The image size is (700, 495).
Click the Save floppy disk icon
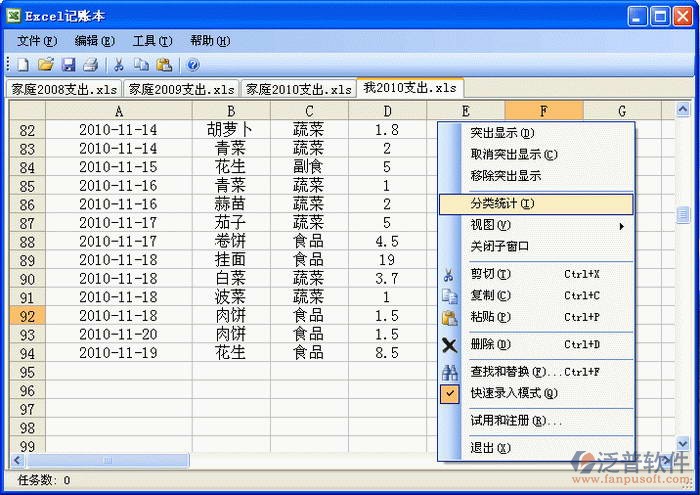click(68, 65)
